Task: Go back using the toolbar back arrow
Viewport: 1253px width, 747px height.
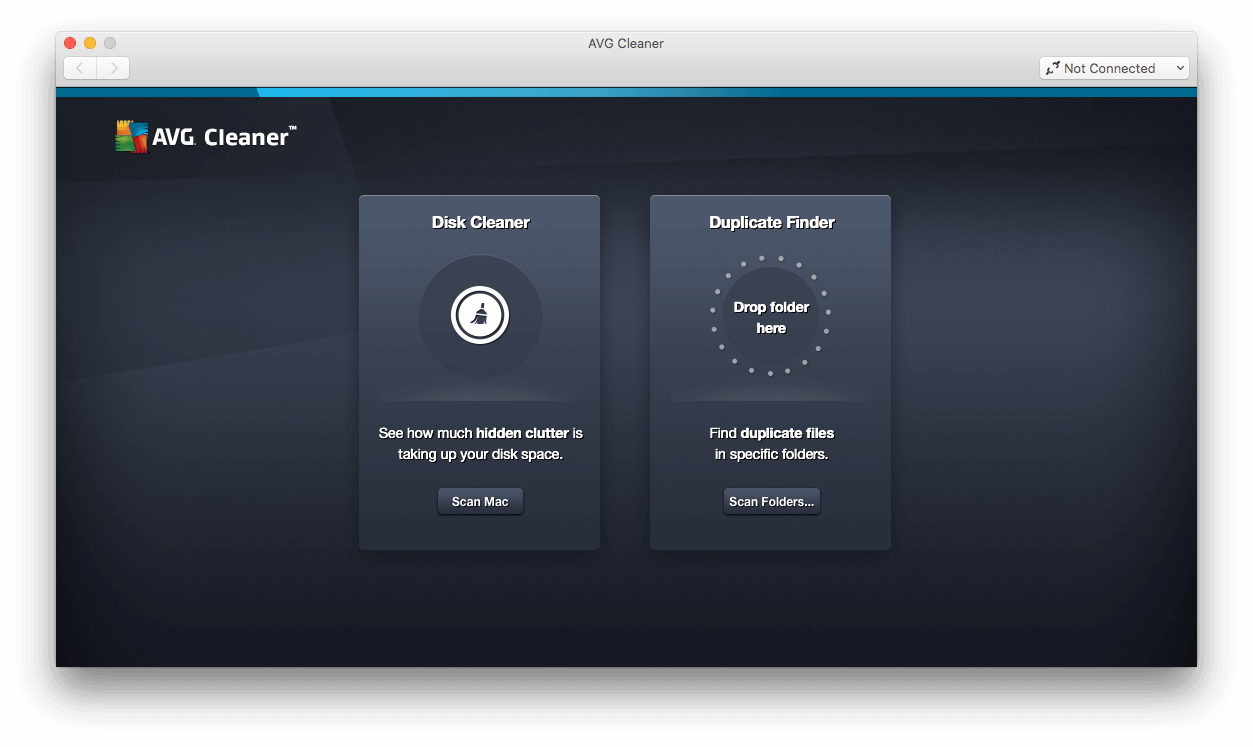Action: pyautogui.click(x=80, y=68)
